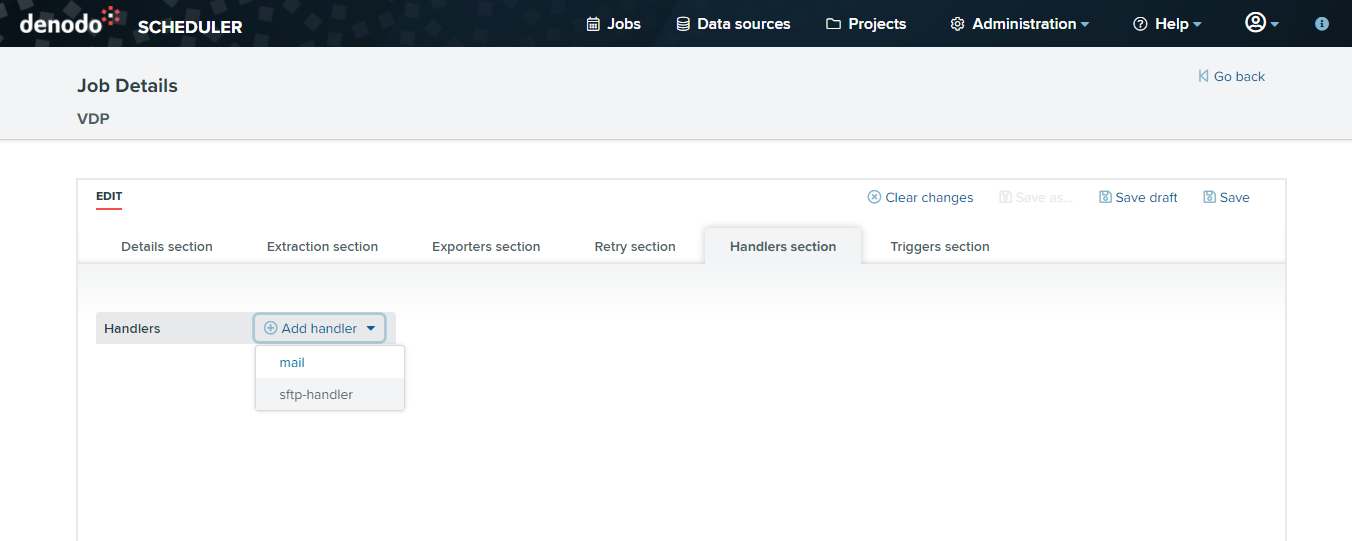Viewport: 1352px width, 541px height.
Task: Click the Save button text
Action: click(x=1234, y=197)
